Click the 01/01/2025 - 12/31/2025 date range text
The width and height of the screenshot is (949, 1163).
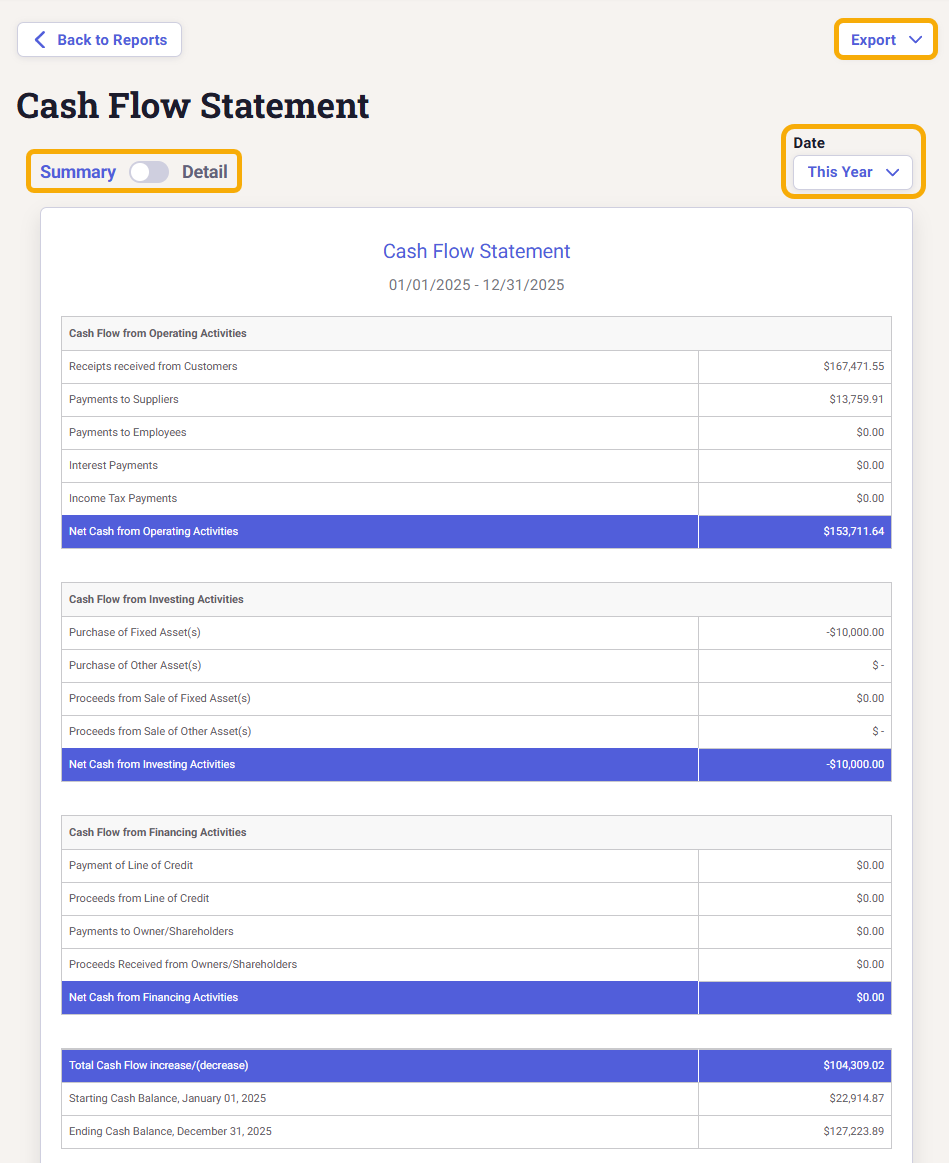pyautogui.click(x=476, y=285)
